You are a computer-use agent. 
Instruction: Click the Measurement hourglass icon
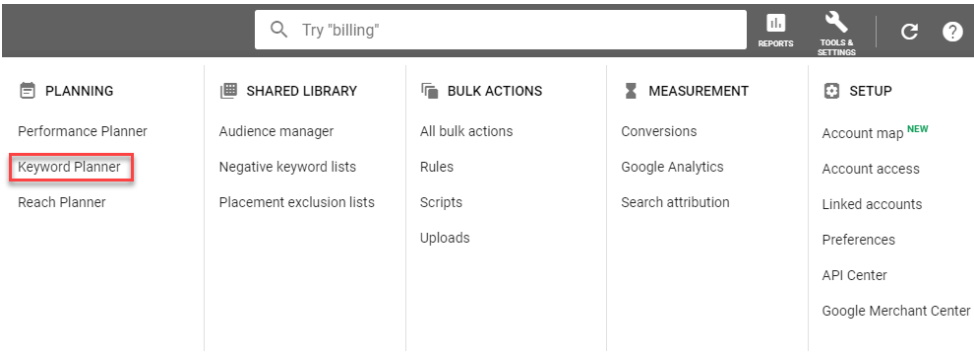(630, 91)
